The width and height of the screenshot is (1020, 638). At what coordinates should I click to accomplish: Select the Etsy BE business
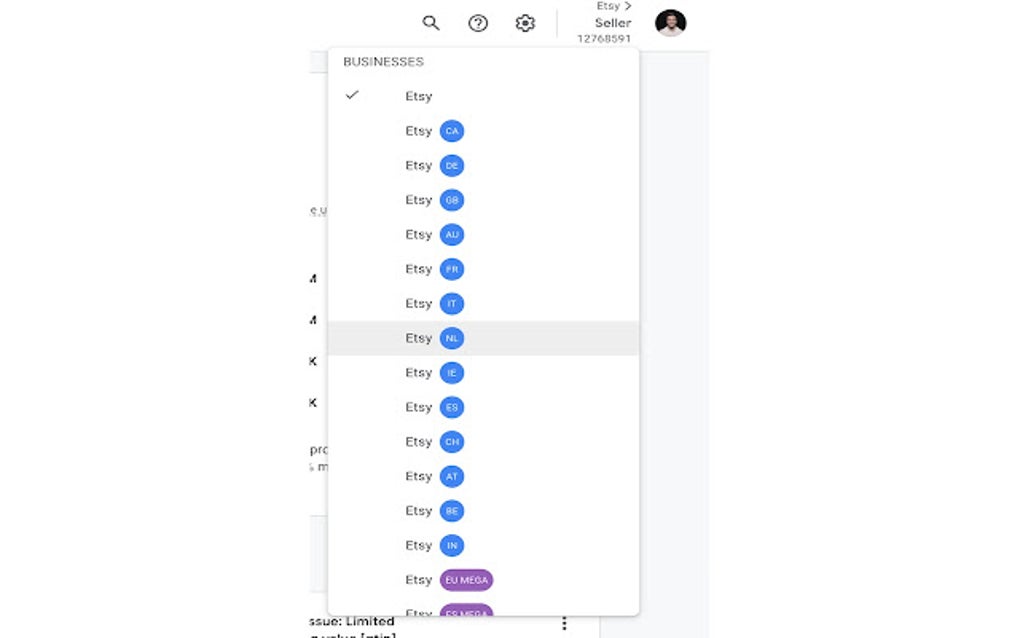434,511
